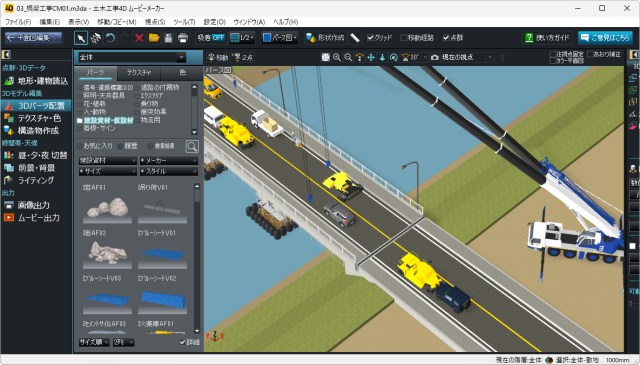This screenshot has height=365, width=640.
Task: Open the メーカー filter dropdown
Action: [169, 161]
